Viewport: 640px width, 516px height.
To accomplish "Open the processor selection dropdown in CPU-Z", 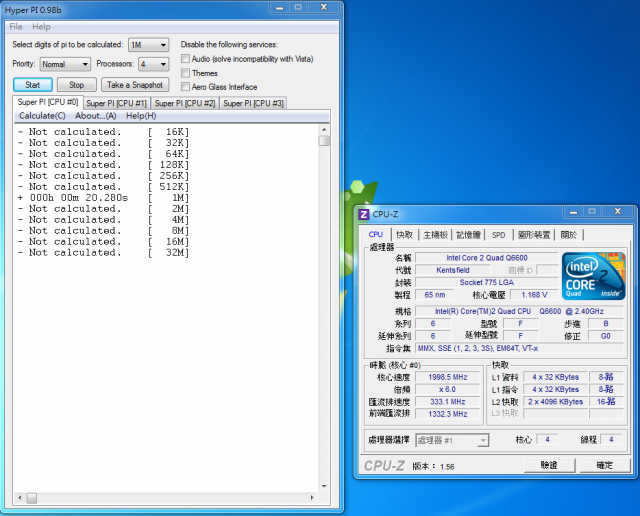I will tap(452, 440).
